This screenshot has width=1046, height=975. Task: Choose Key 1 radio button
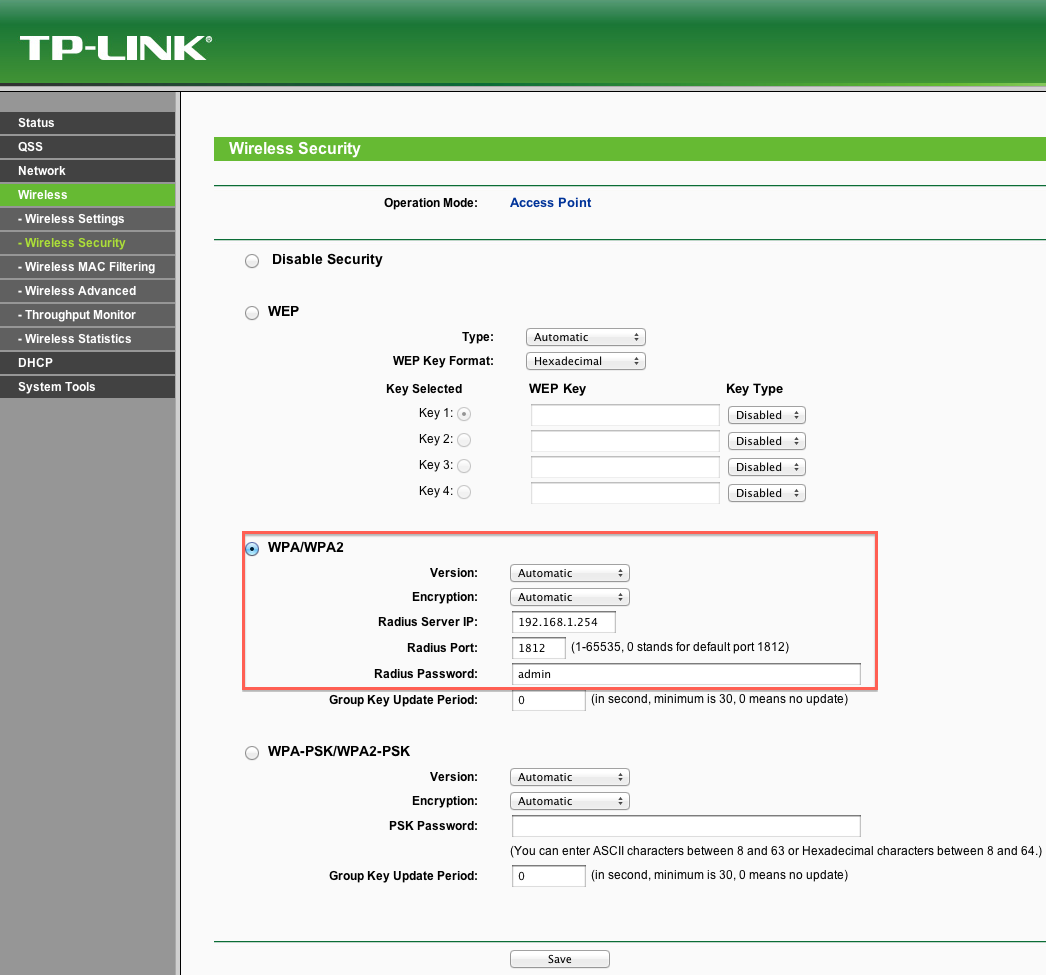tap(464, 414)
